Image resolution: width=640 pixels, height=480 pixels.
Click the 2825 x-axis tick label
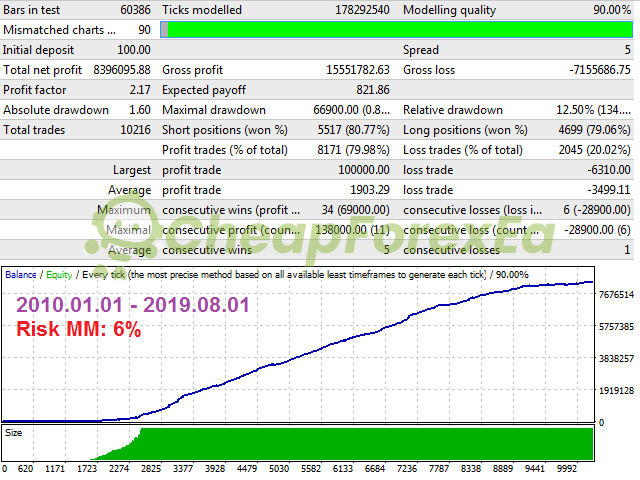151,469
